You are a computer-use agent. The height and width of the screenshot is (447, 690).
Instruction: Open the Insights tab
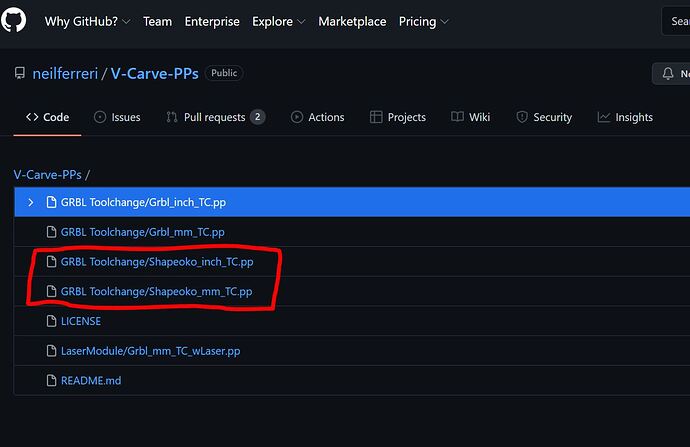click(625, 117)
